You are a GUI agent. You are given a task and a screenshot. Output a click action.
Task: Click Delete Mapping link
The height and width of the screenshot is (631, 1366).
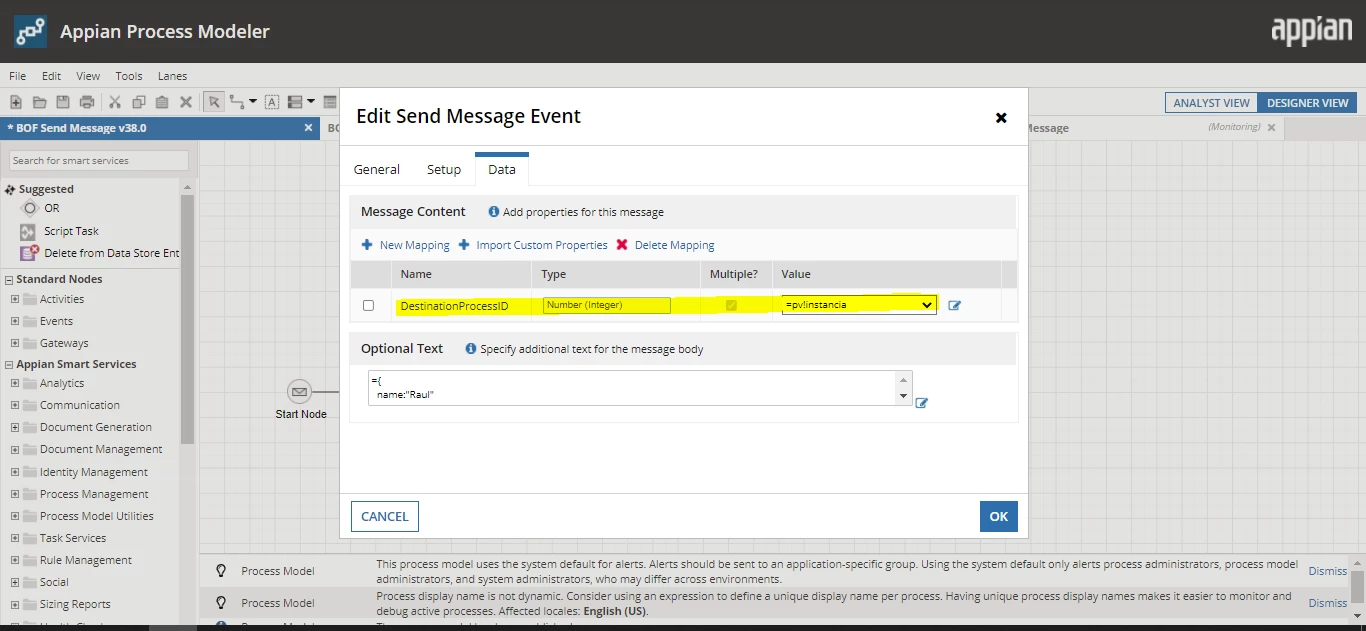pyautogui.click(x=665, y=245)
